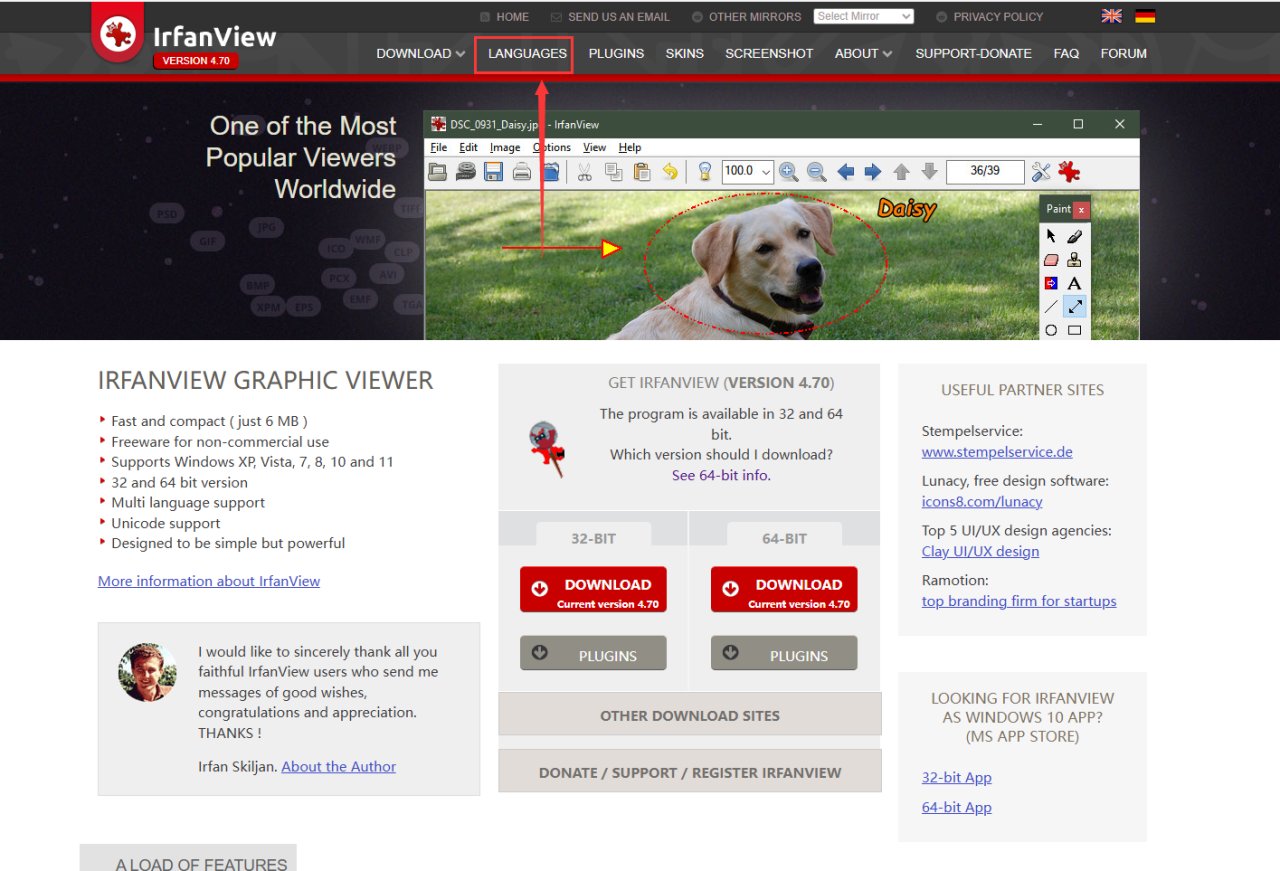Open the PRIVACY POLICY link

[989, 17]
